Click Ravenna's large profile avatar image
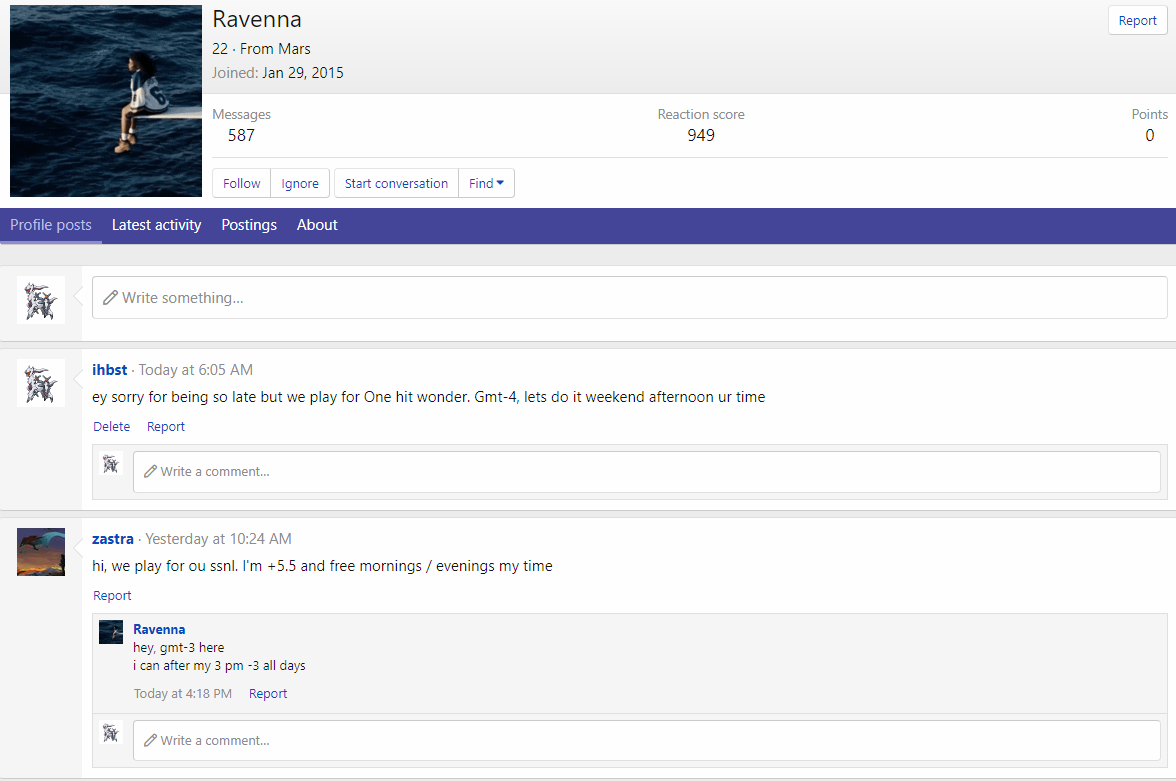This screenshot has width=1176, height=781. [106, 101]
